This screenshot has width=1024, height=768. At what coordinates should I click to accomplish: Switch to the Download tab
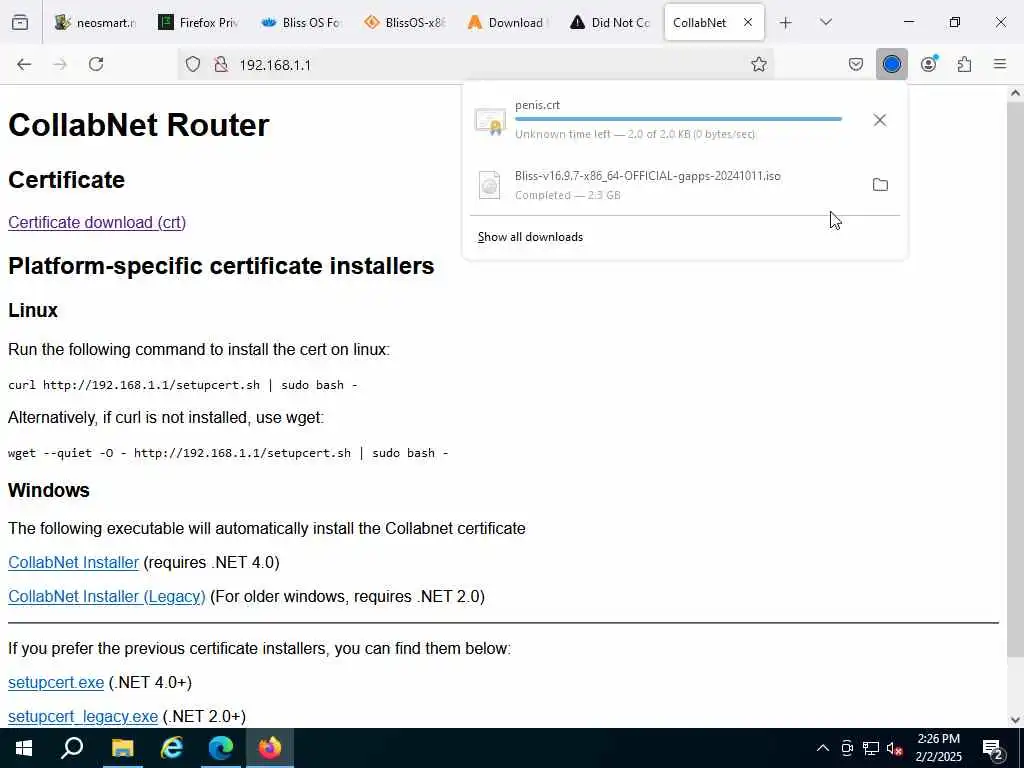pyautogui.click(x=507, y=23)
